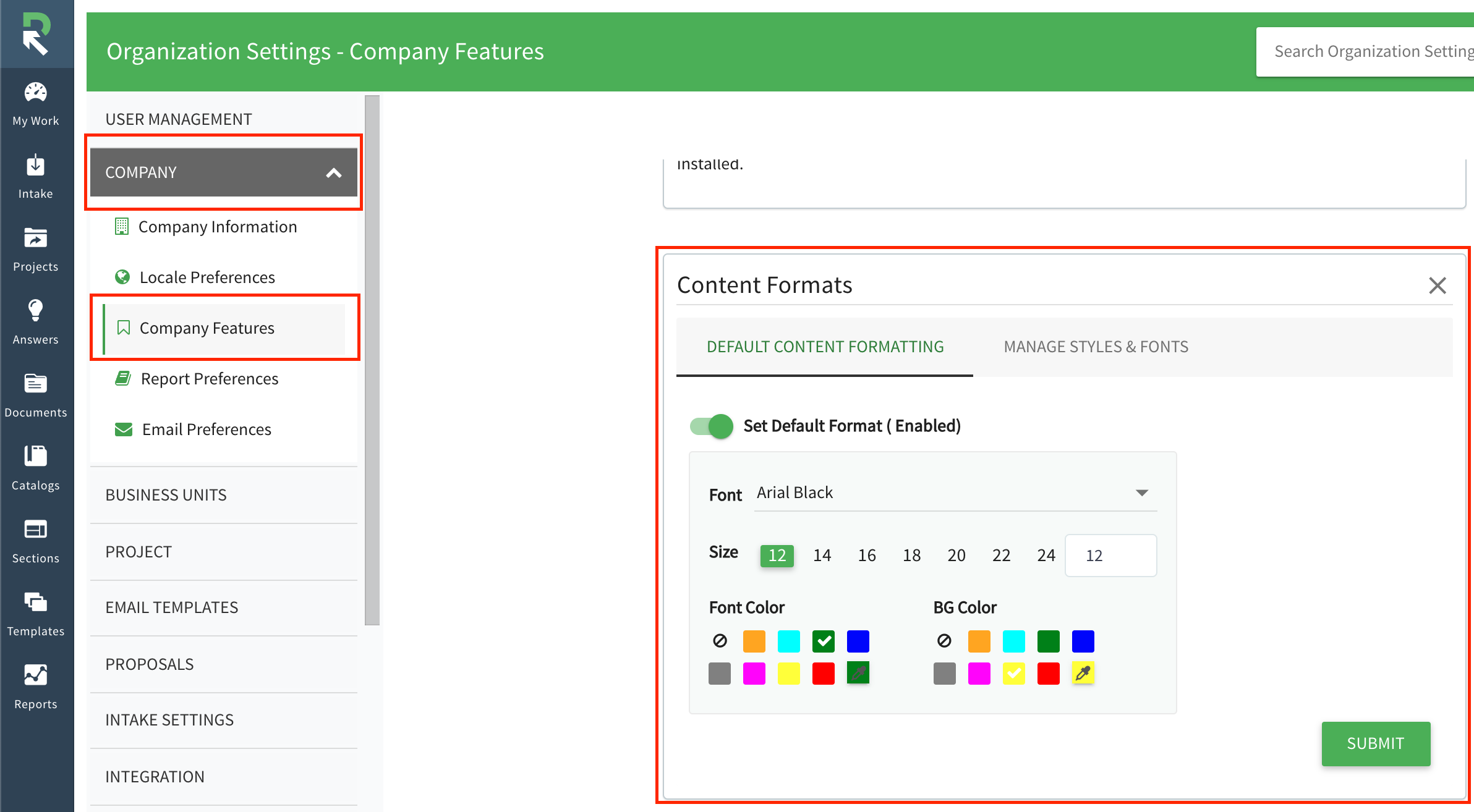
Task: Pick green BG color swatch
Action: (x=1049, y=641)
